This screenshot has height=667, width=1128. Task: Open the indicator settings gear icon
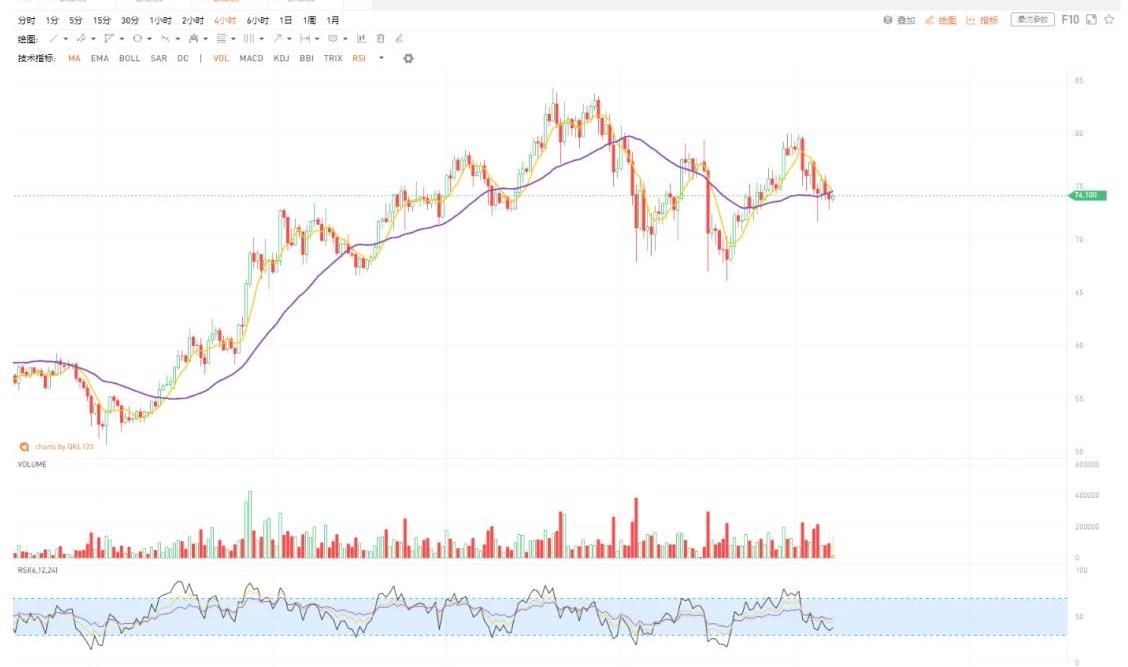[408, 58]
